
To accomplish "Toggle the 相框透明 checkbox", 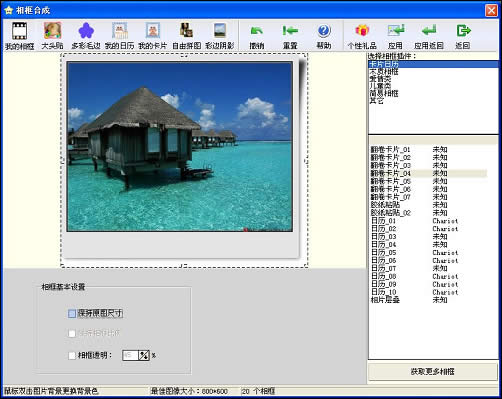I will click(x=72, y=356).
